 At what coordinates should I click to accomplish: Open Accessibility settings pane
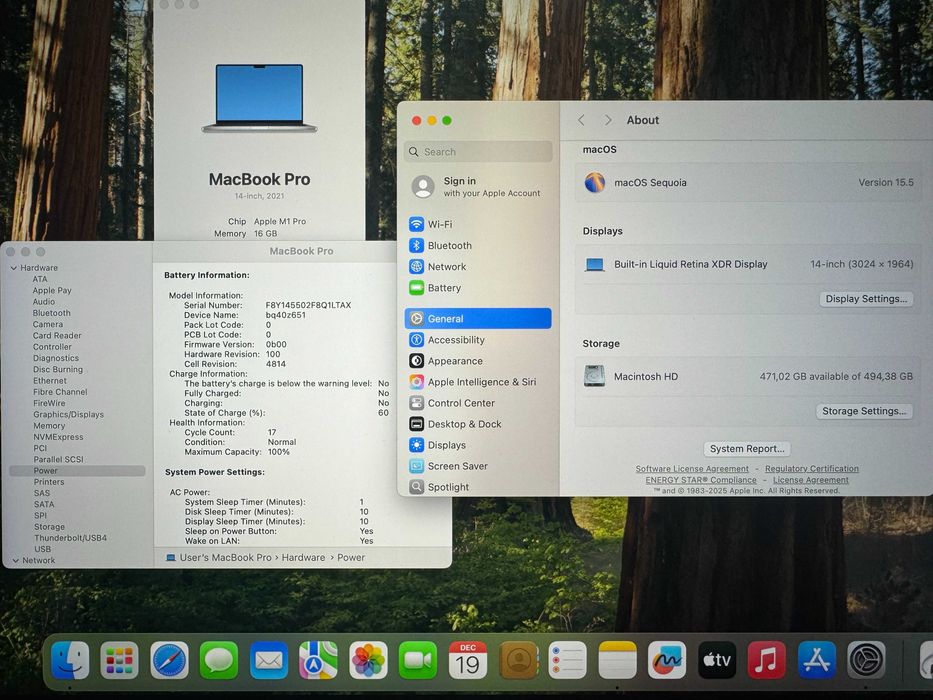pos(478,340)
